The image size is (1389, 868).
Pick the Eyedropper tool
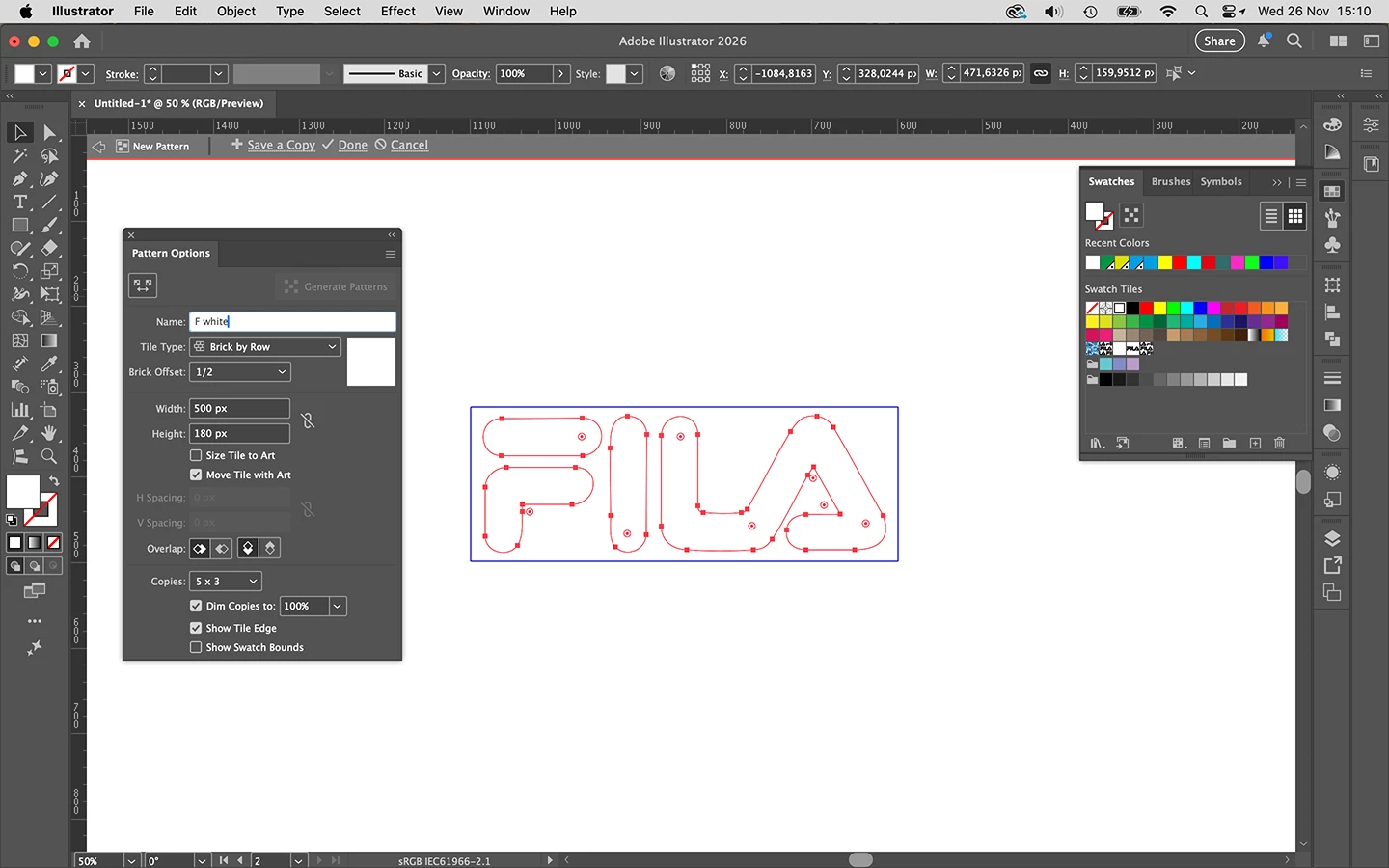pyautogui.click(x=49, y=364)
